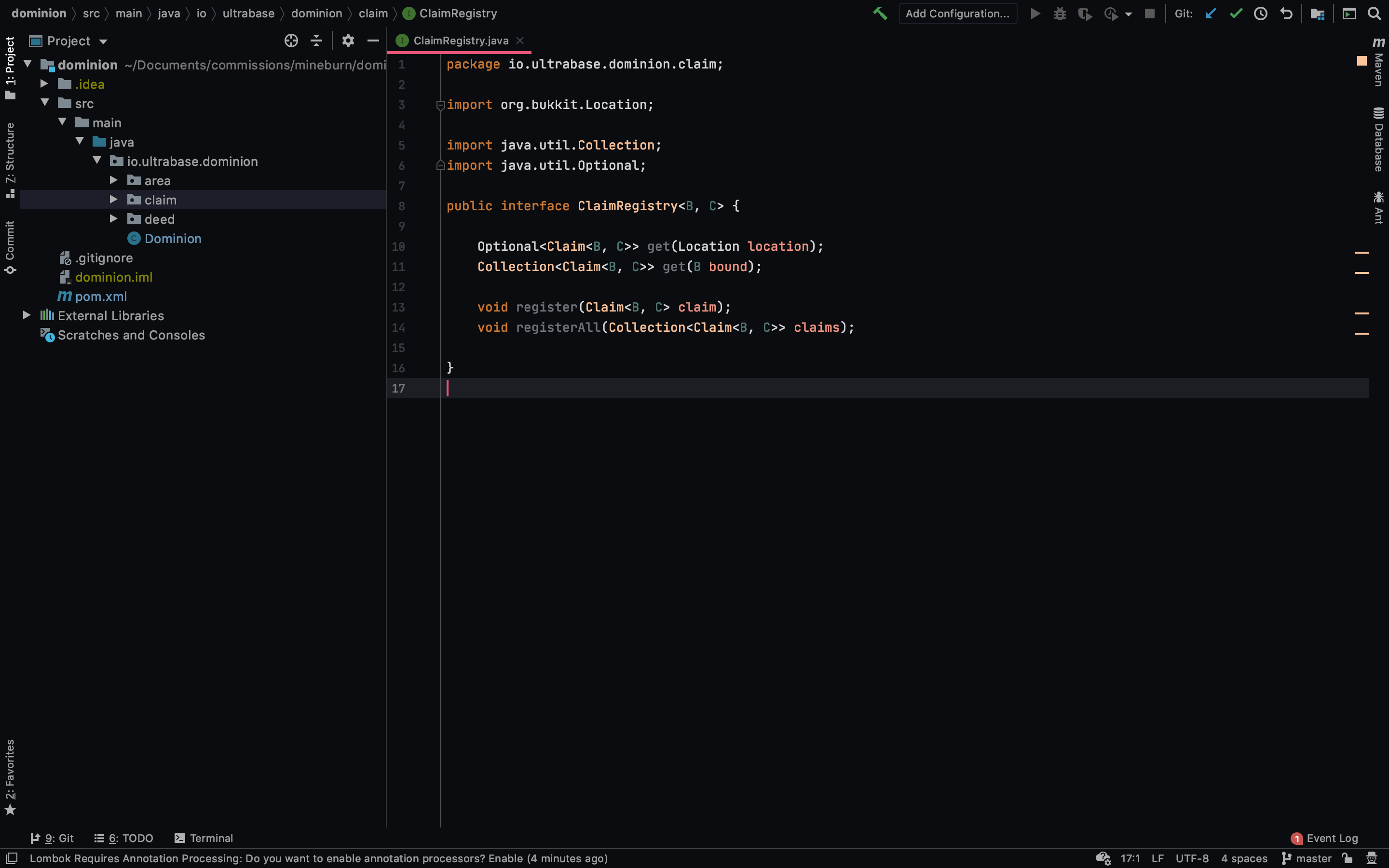Screen dimensions: 1389x868
Task: Expand External Libraries node
Action: tap(27, 315)
